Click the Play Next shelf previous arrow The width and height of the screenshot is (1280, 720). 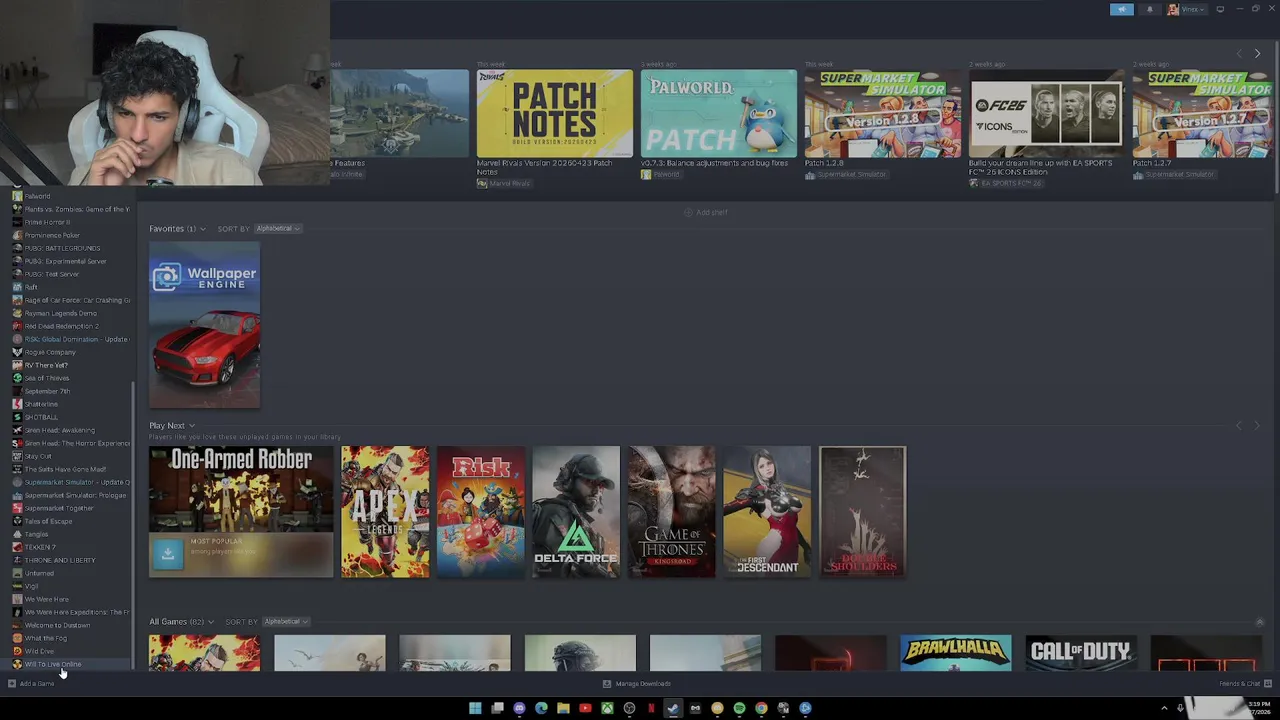pos(1239,426)
